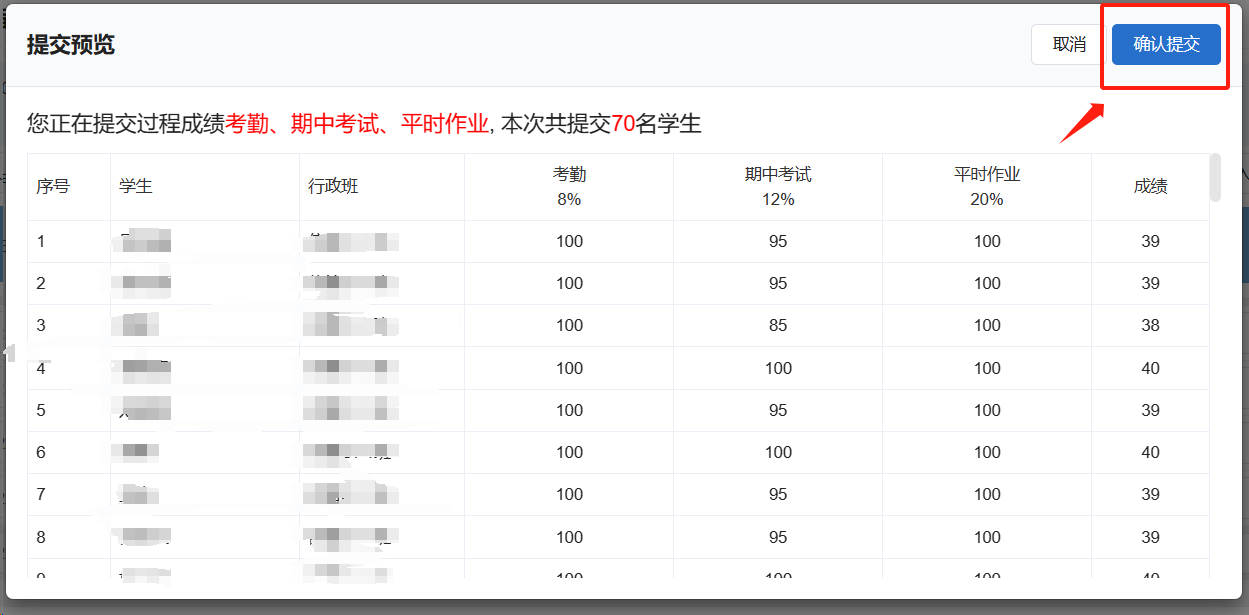Screen dimensions: 1249x615
Task: Click the 行政班 column header
Action: pos(334,186)
